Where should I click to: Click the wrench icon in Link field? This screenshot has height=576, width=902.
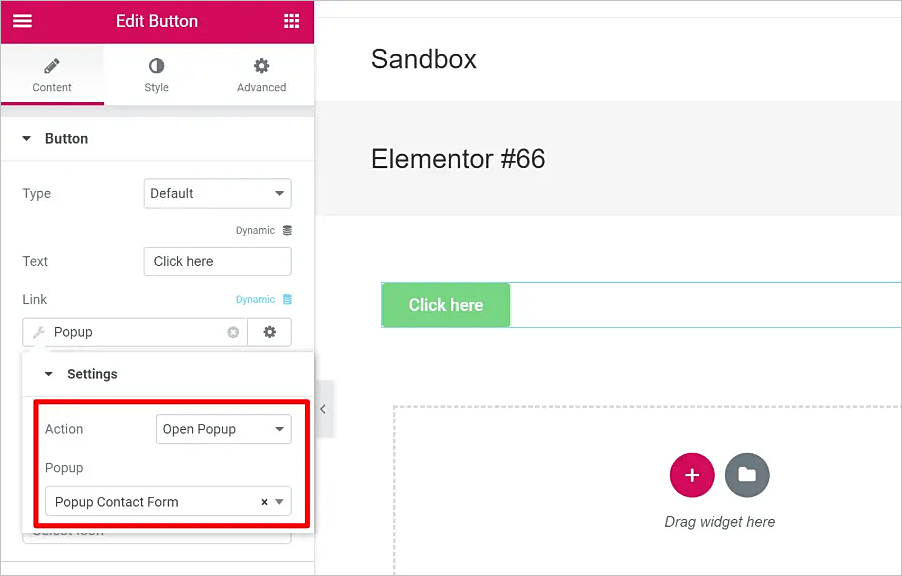[x=39, y=332]
